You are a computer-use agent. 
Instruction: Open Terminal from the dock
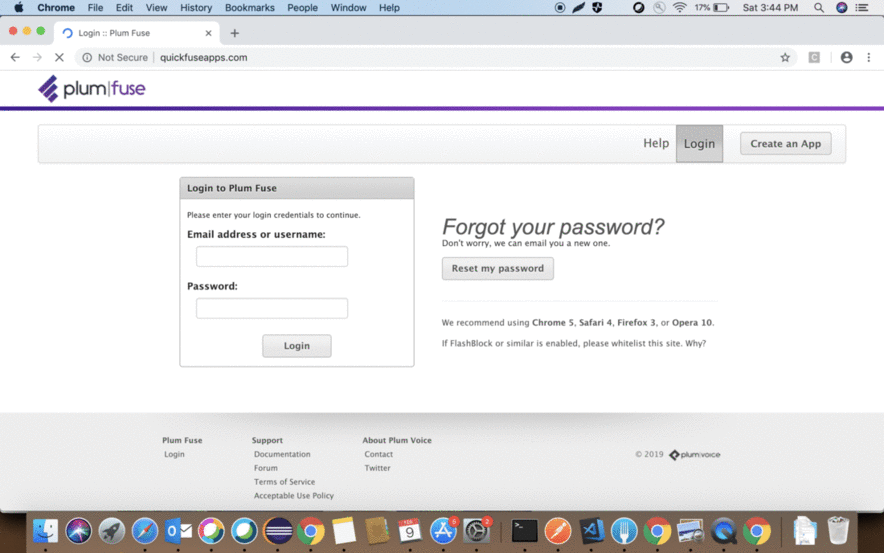(525, 530)
